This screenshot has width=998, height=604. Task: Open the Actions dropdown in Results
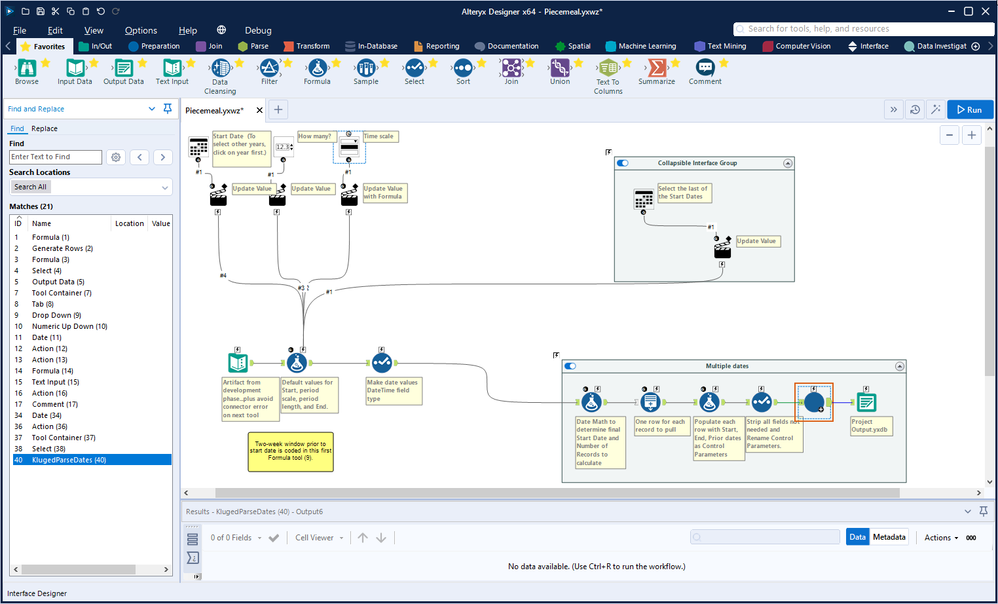coord(941,538)
